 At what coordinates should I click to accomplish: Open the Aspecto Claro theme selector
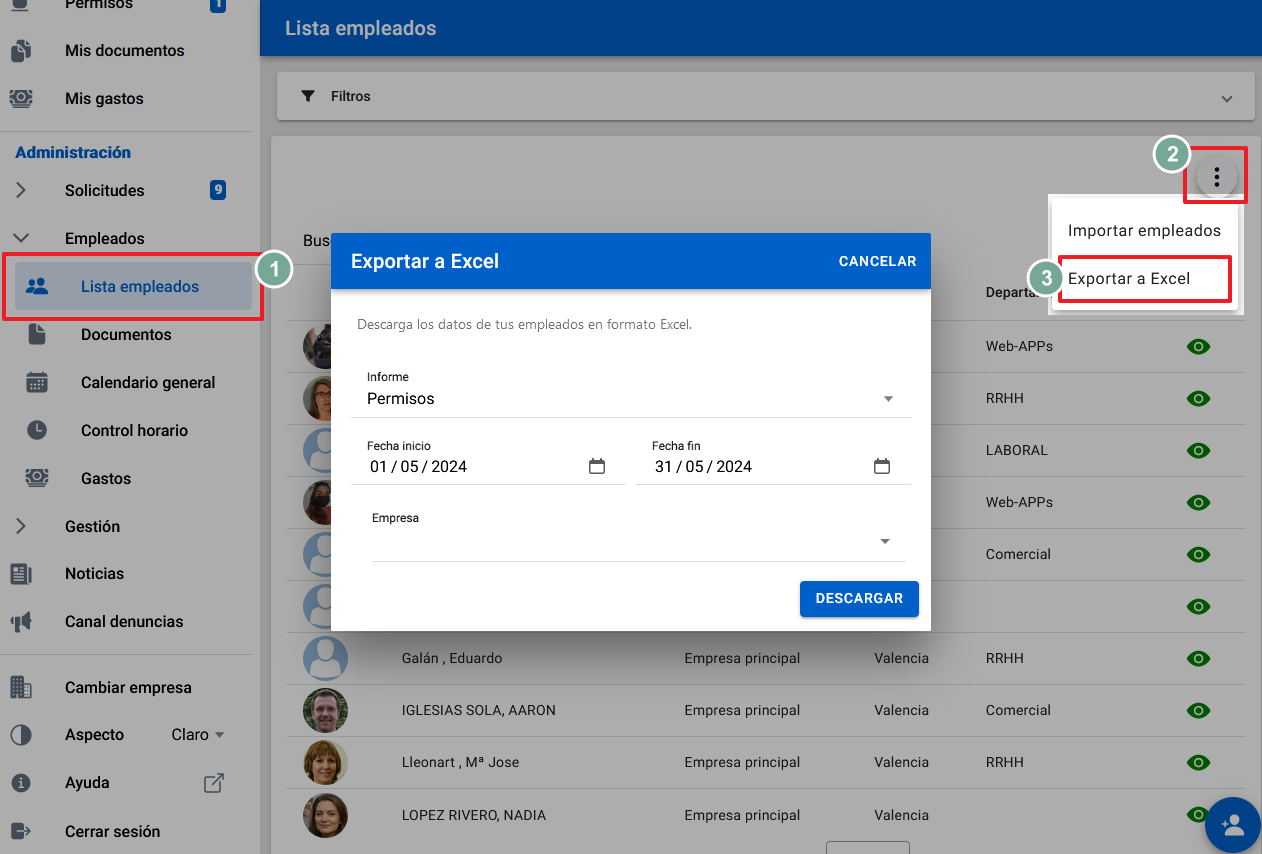click(197, 735)
